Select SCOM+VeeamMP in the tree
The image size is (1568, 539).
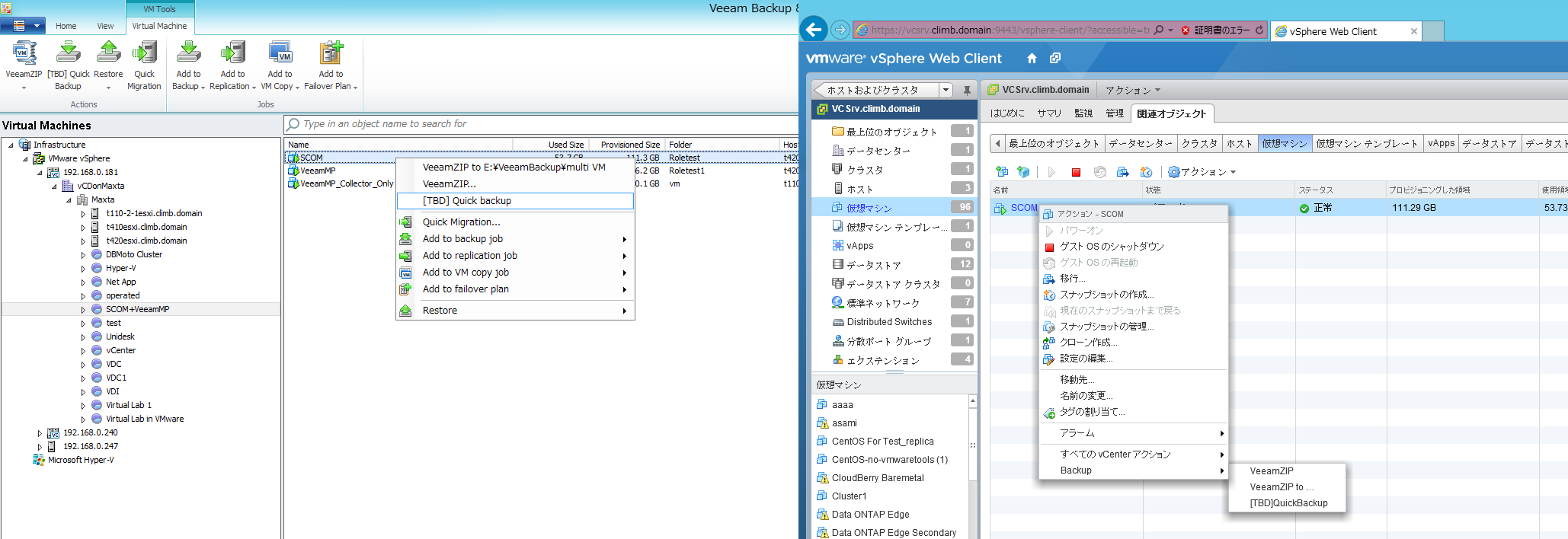coord(137,310)
